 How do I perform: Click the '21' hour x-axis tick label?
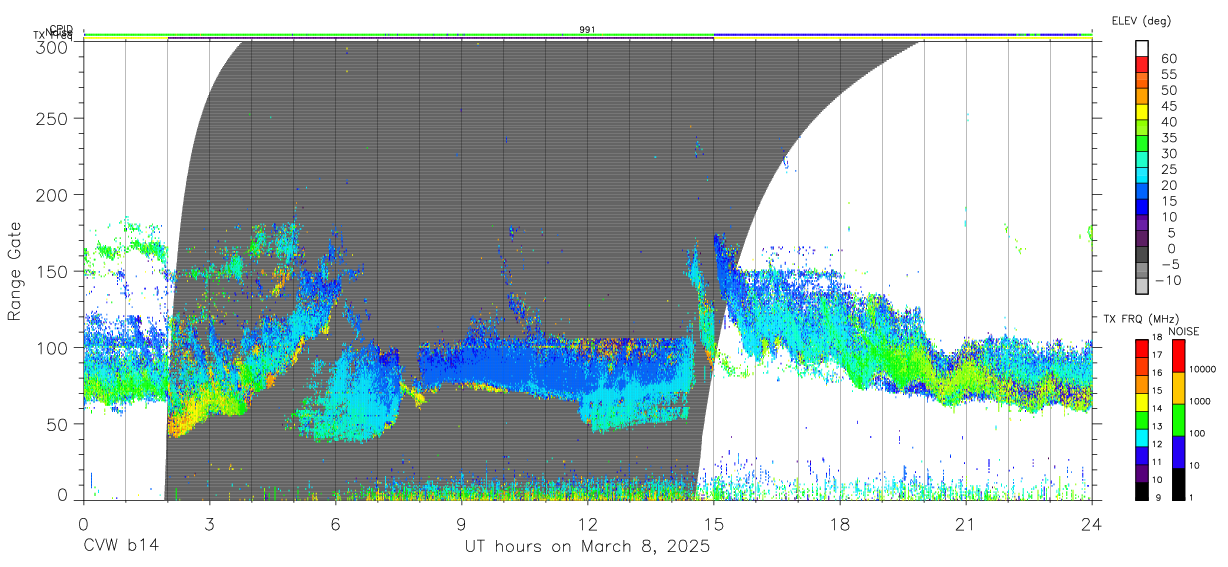tap(965, 524)
